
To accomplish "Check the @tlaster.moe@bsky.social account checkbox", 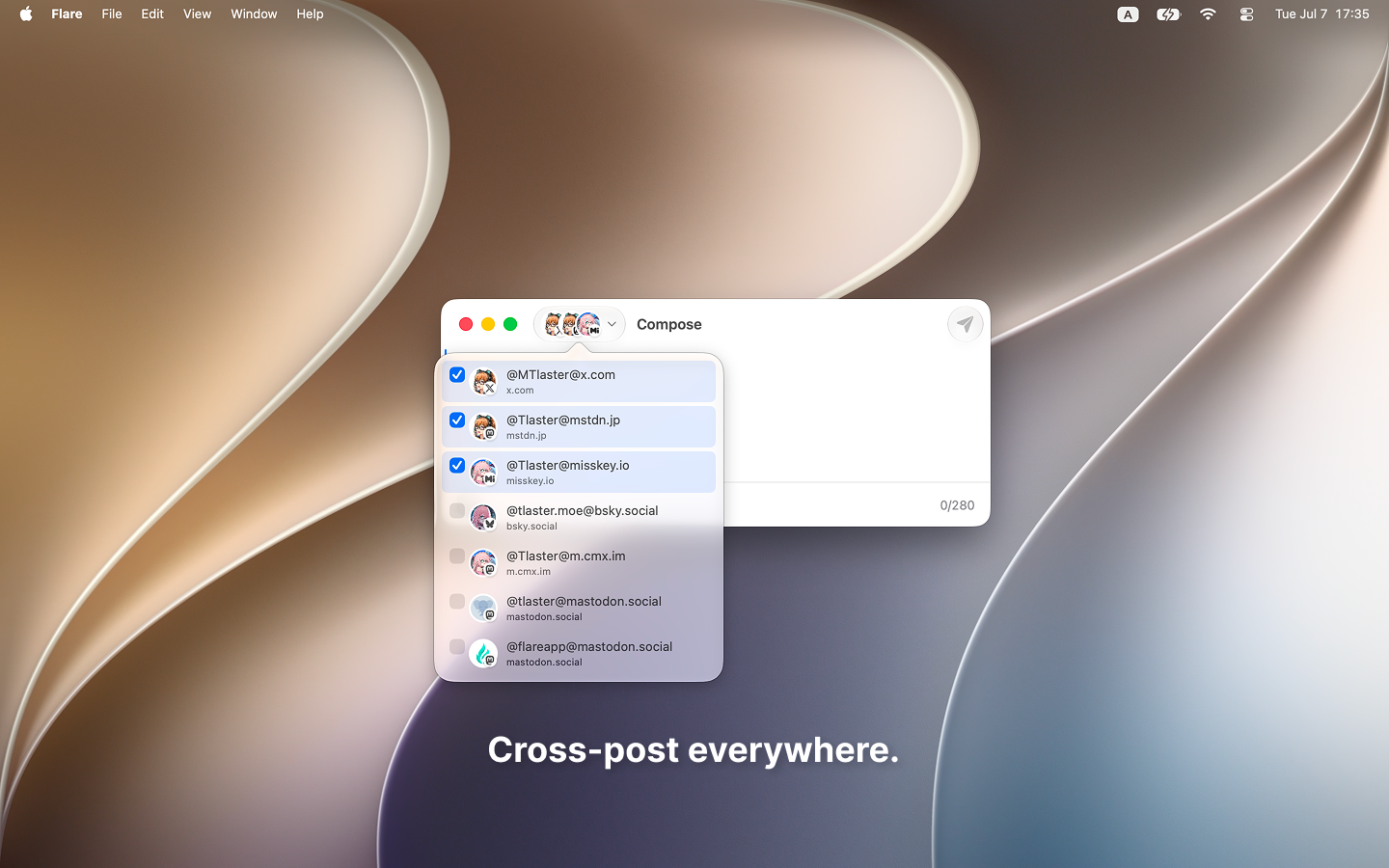I will pos(457,510).
